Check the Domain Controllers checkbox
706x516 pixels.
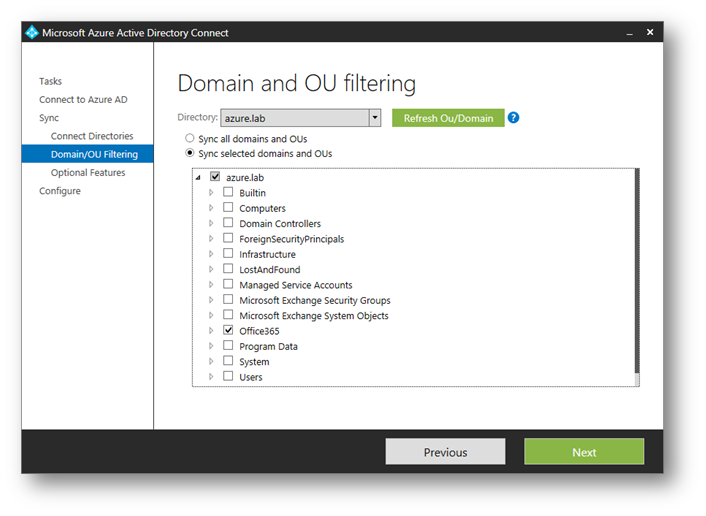click(228, 222)
